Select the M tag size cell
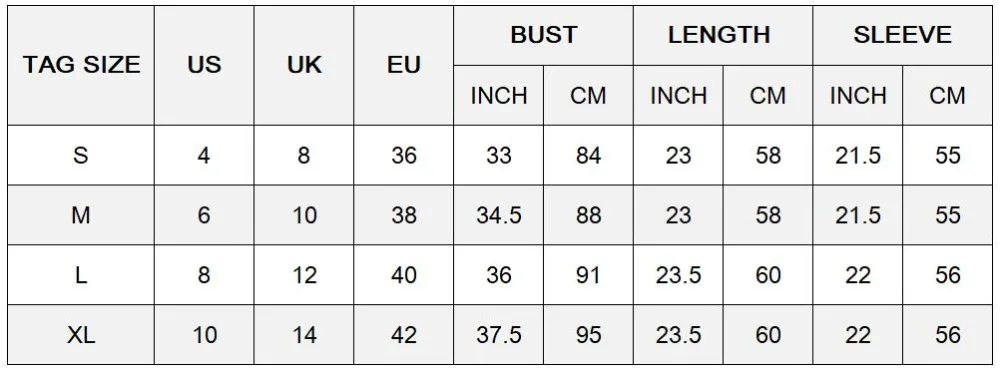This screenshot has height=371, width=1000. coord(81,215)
